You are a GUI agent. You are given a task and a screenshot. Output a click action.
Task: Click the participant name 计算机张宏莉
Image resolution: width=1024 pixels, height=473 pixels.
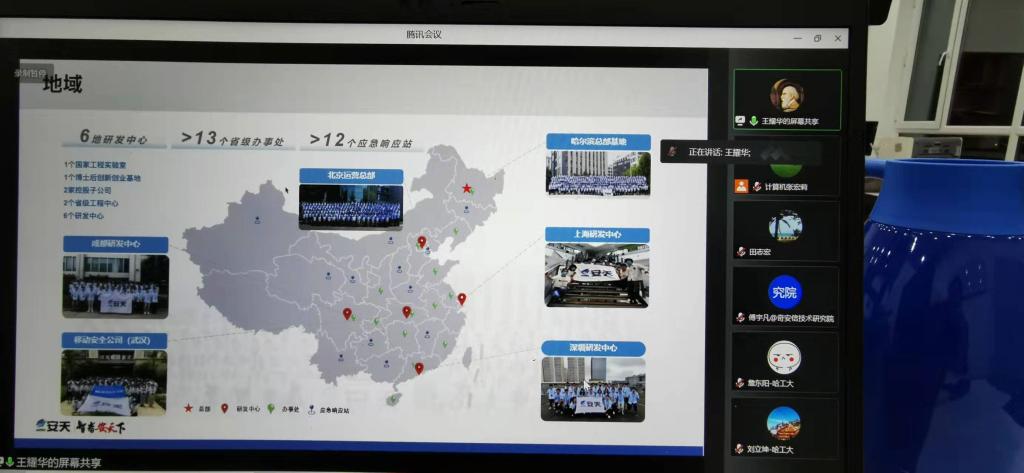tap(786, 187)
